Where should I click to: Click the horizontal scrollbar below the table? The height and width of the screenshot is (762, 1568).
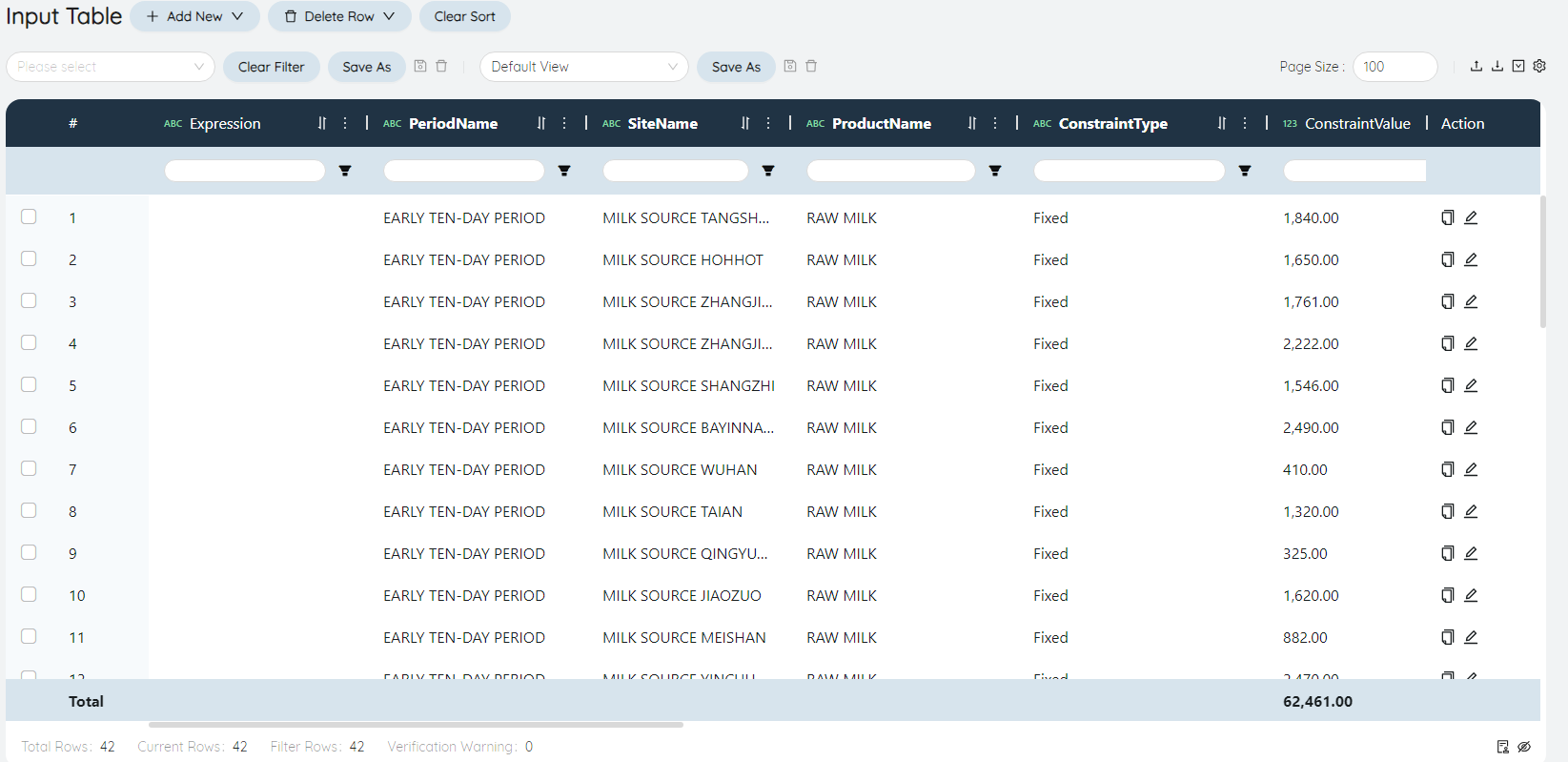tap(416, 725)
